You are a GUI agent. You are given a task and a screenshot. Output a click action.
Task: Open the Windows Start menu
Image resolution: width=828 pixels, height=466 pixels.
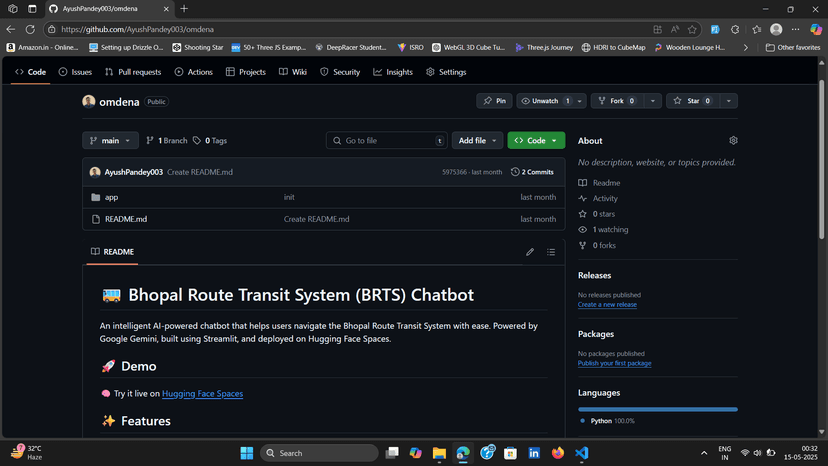(247, 453)
